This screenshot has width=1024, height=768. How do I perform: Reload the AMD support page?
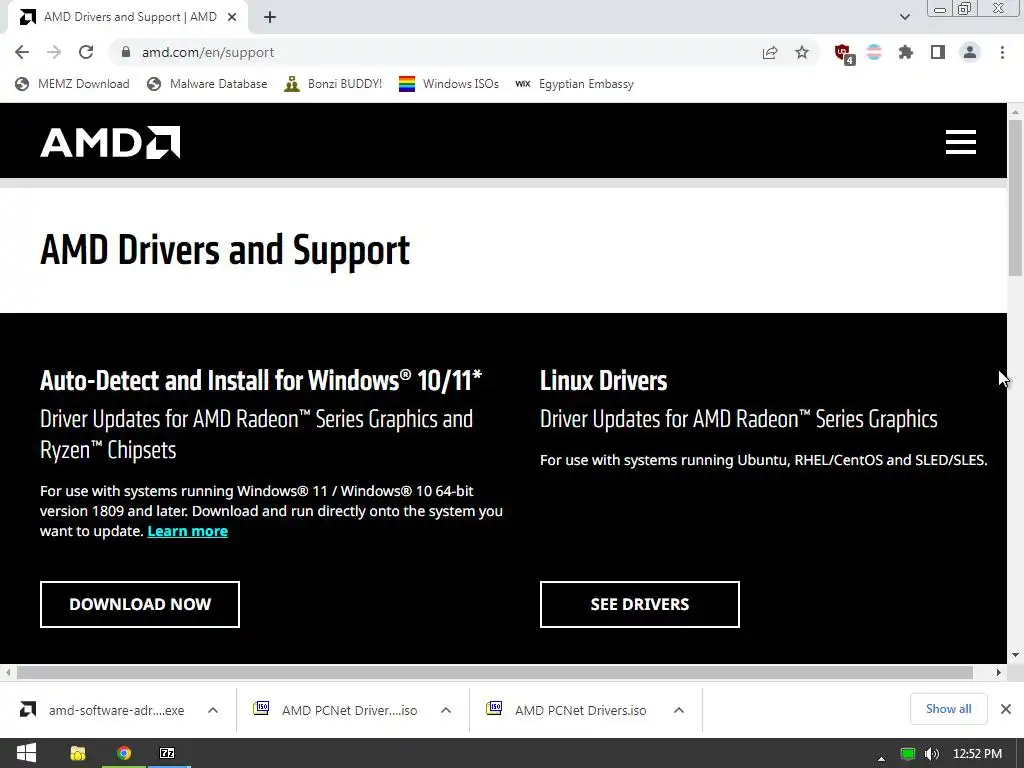coord(86,52)
